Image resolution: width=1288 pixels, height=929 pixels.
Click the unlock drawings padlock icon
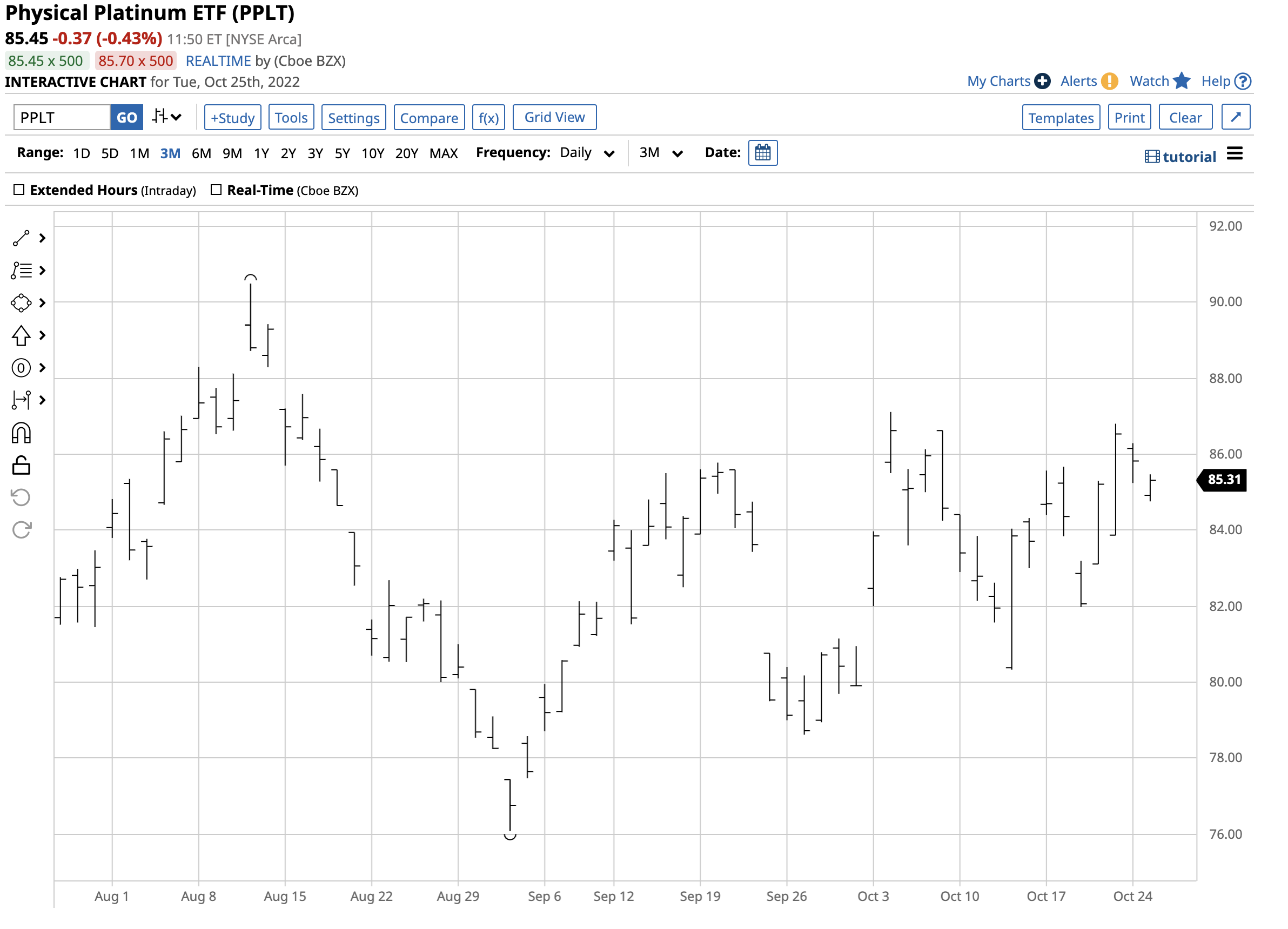point(21,466)
